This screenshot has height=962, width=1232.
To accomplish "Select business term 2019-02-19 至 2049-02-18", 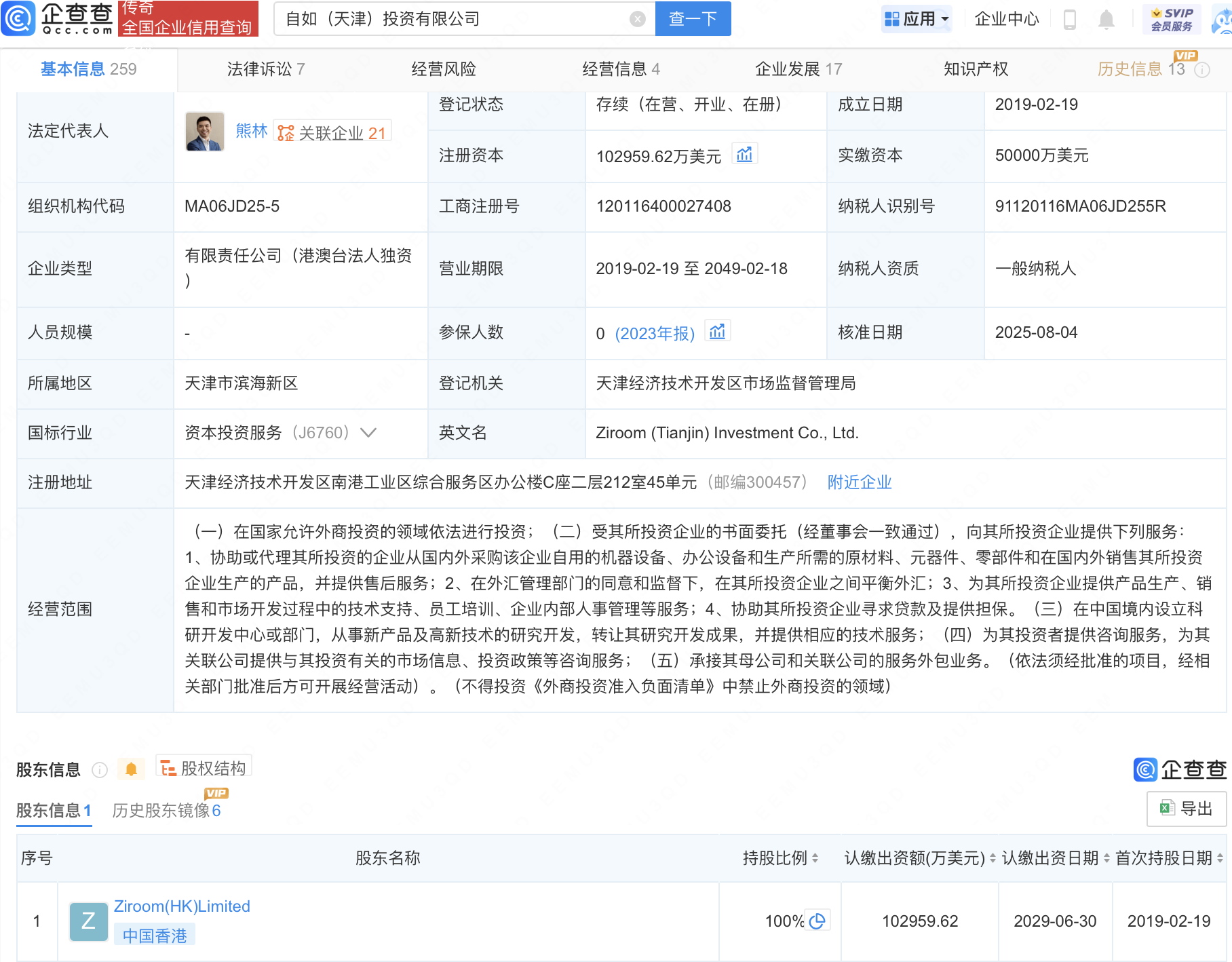I will tap(691, 269).
